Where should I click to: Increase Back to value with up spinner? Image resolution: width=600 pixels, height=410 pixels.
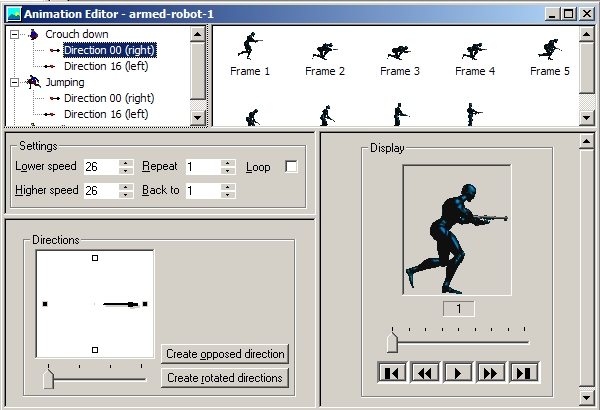coord(228,187)
